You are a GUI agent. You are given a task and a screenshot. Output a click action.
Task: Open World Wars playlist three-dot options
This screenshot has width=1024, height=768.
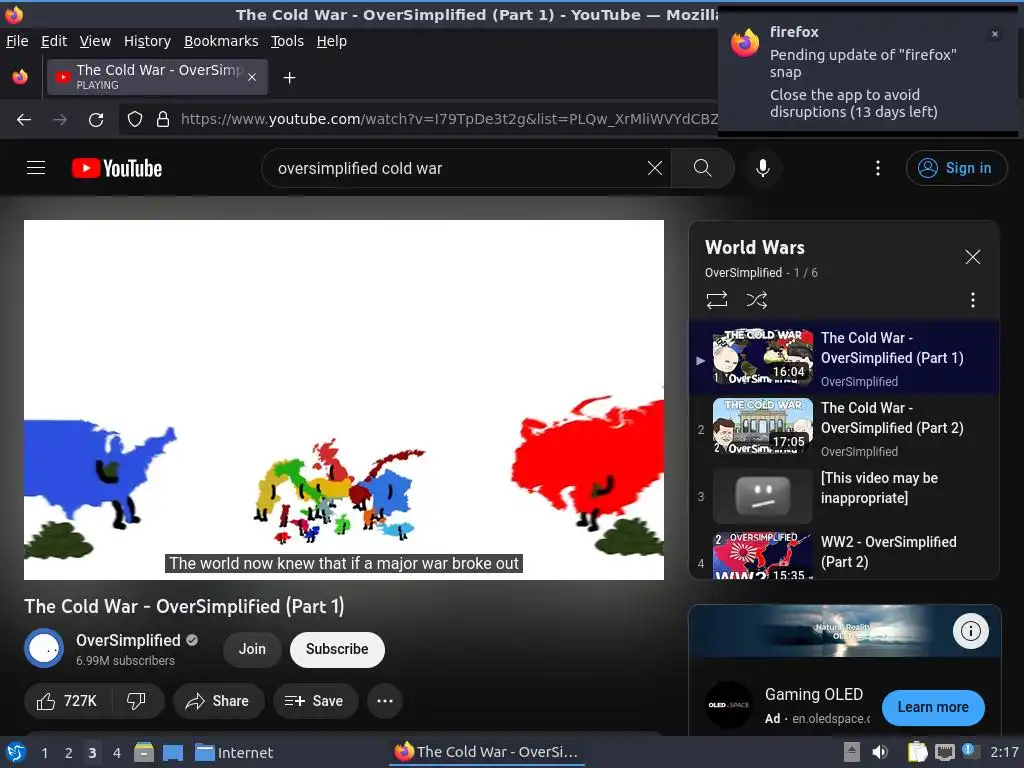(x=972, y=300)
